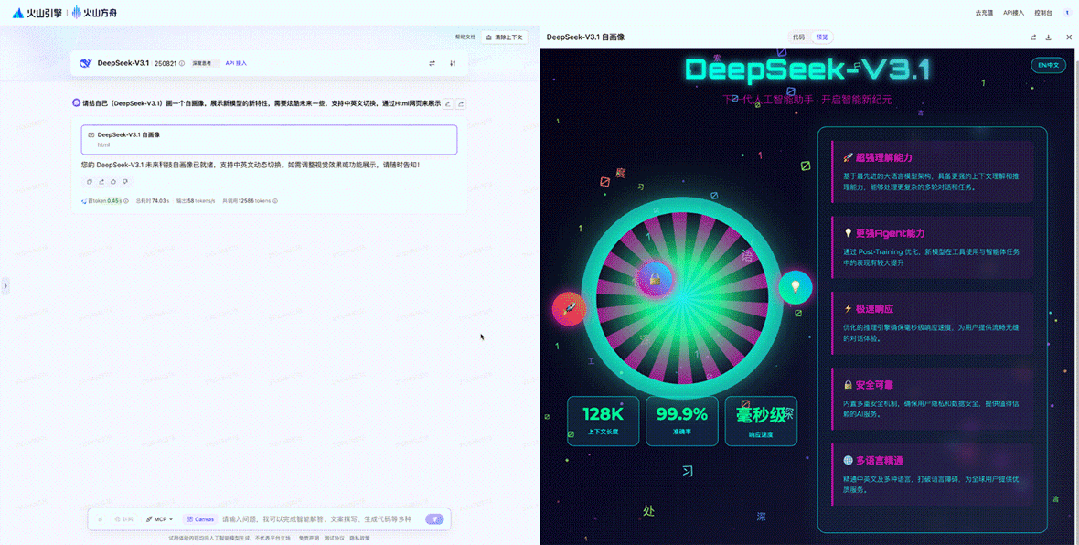Click the total time 74.03s statistic
The image size is (1079, 545).
tap(152, 201)
